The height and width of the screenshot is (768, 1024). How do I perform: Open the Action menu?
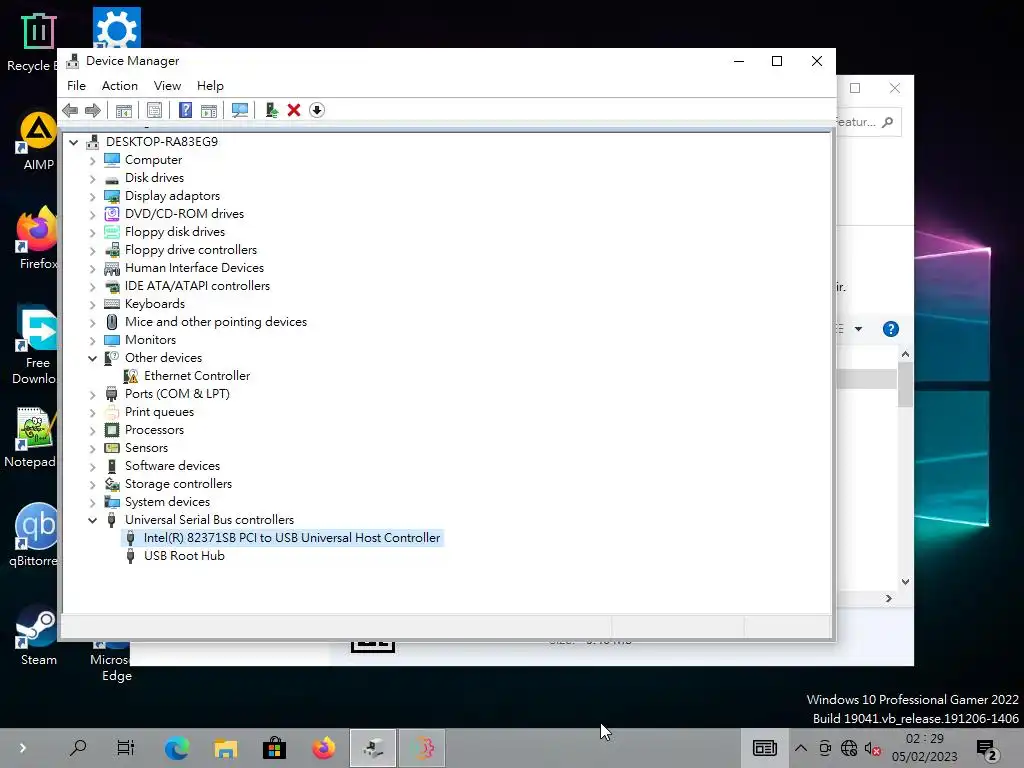120,86
